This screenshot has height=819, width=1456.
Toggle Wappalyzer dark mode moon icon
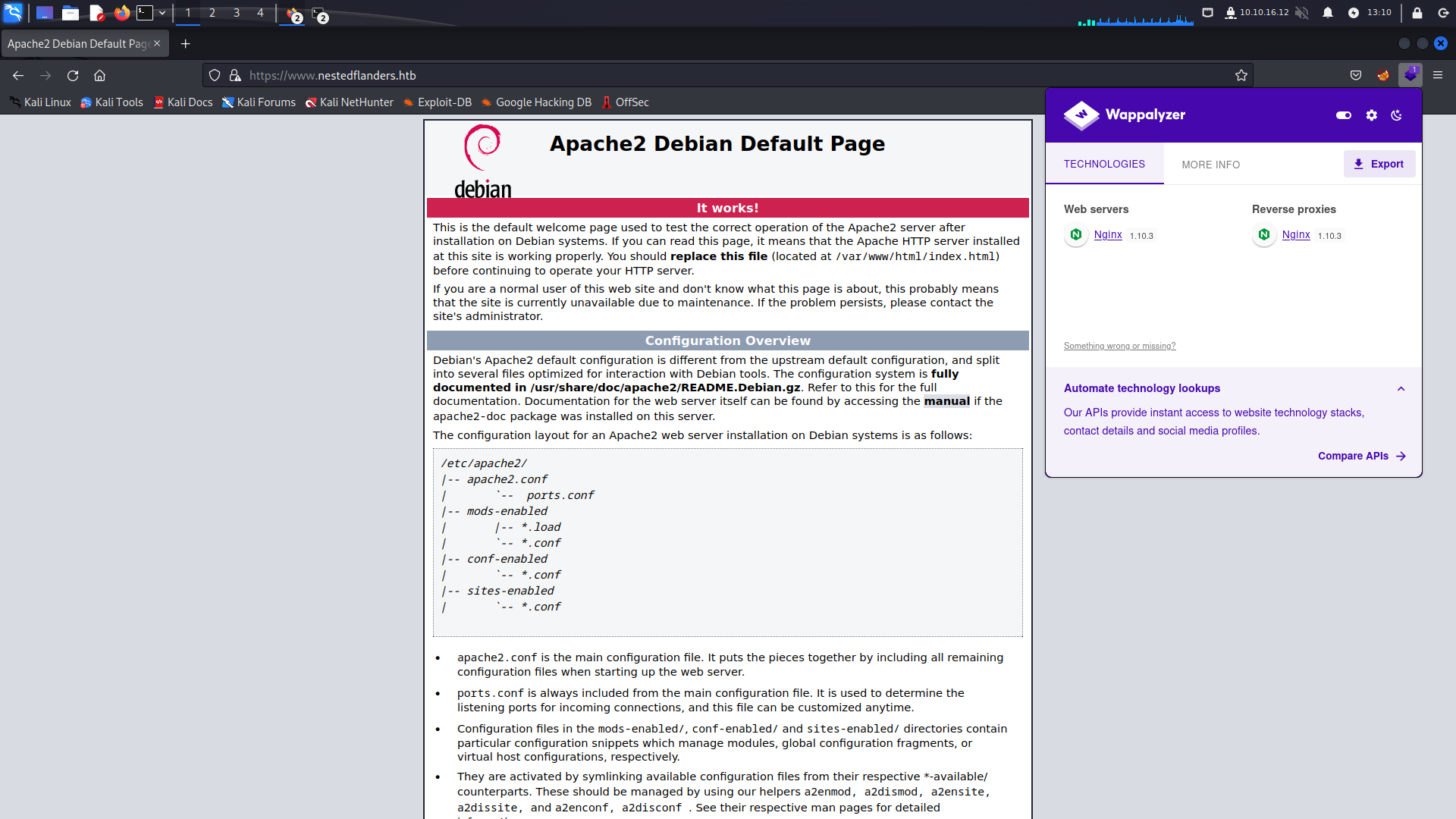tap(1397, 115)
